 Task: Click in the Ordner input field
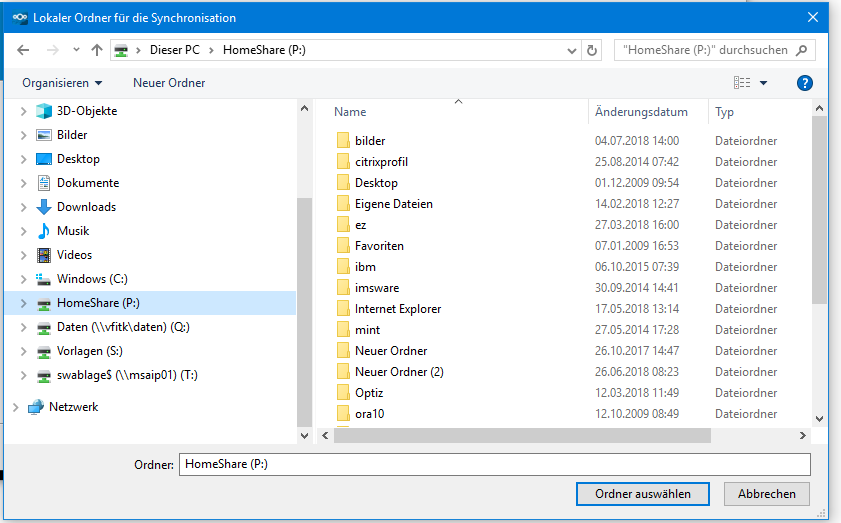[x=495, y=465]
